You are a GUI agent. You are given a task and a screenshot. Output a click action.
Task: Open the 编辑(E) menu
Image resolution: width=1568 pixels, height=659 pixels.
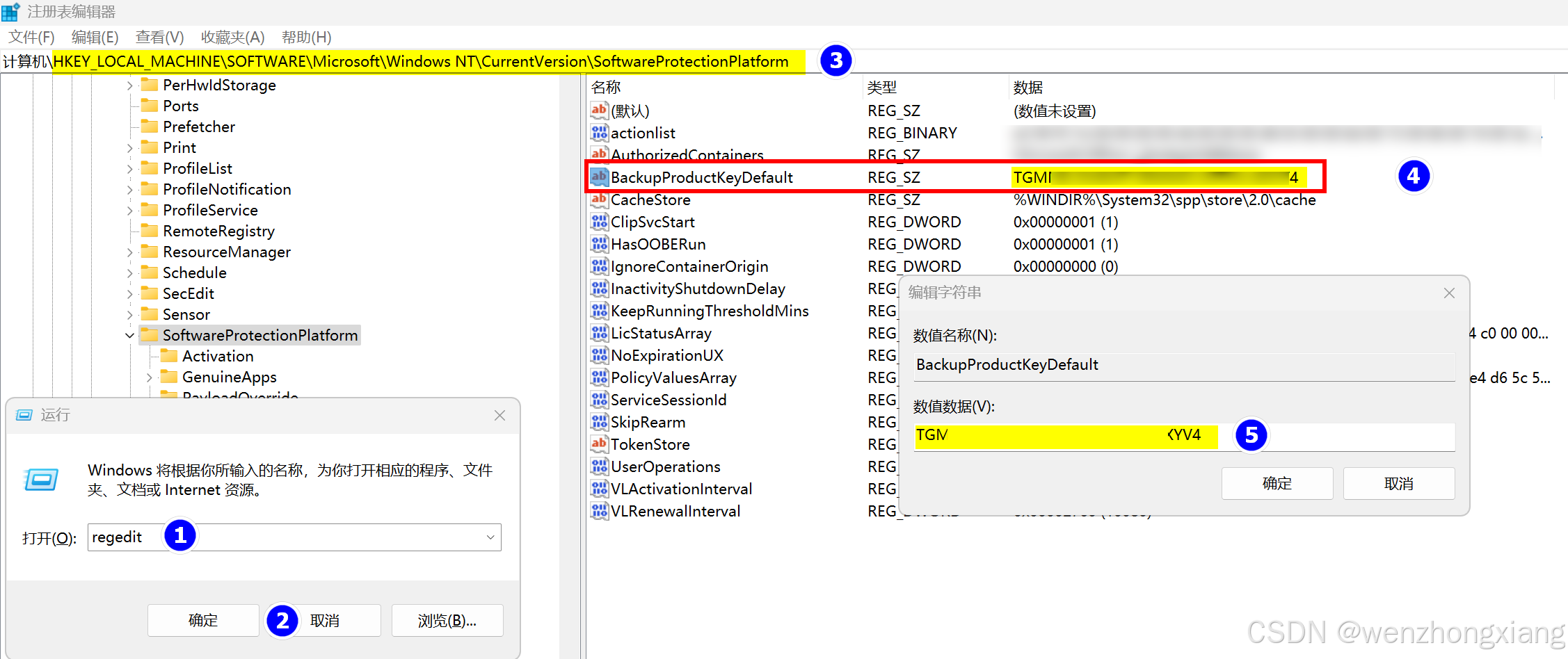point(95,37)
